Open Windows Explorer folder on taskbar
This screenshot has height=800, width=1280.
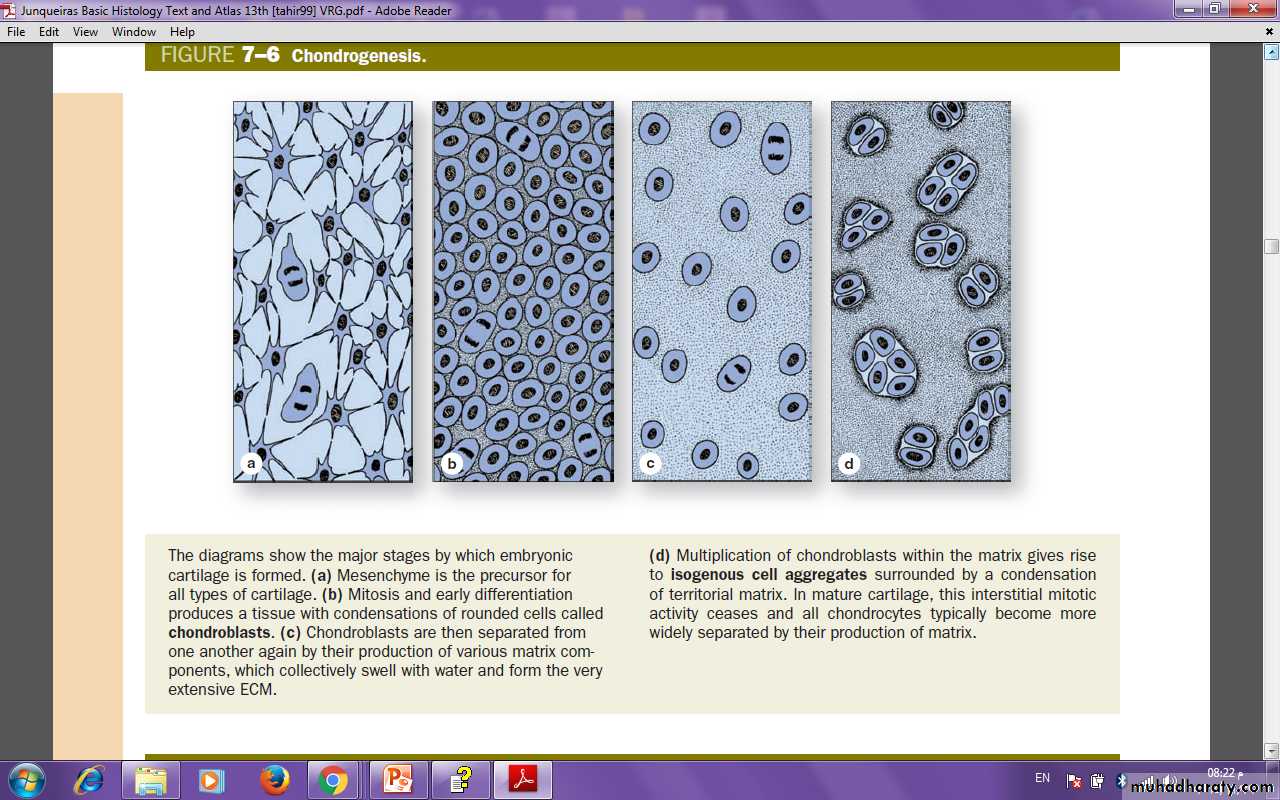151,780
